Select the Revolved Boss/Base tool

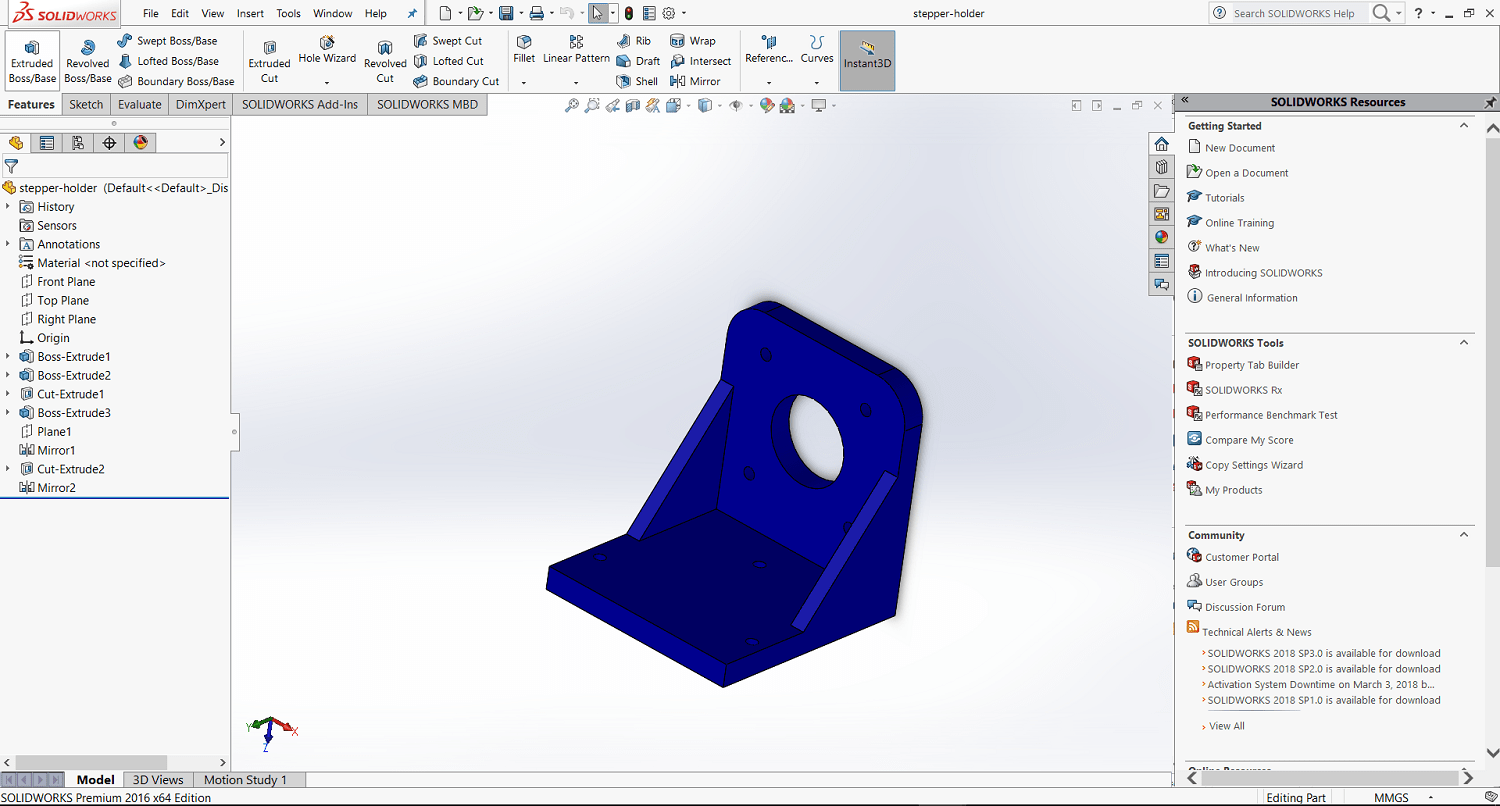[x=88, y=61]
